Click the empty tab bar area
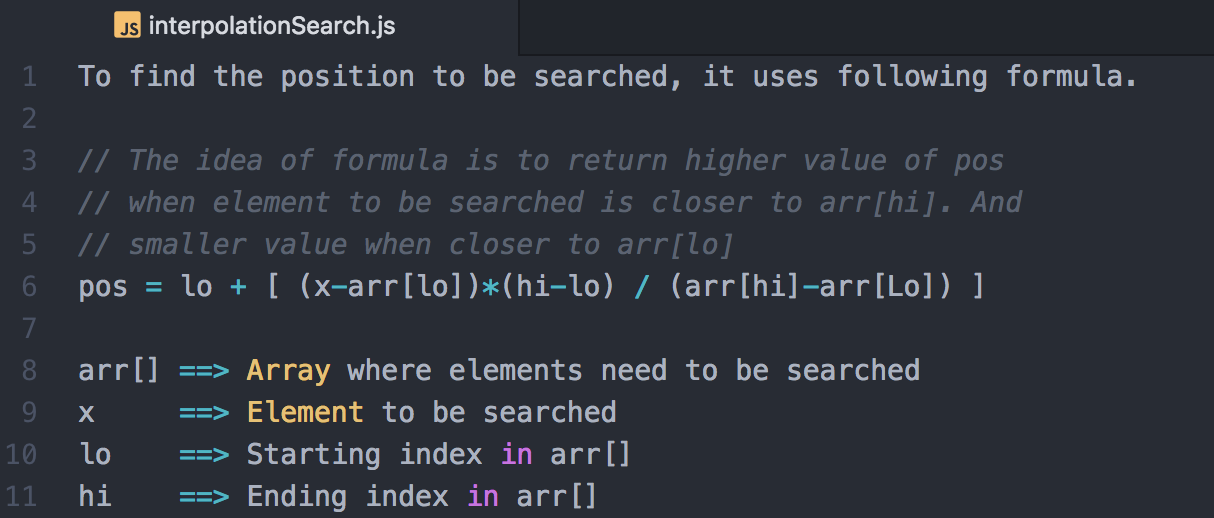The height and width of the screenshot is (518, 1214). pyautogui.click(x=866, y=27)
